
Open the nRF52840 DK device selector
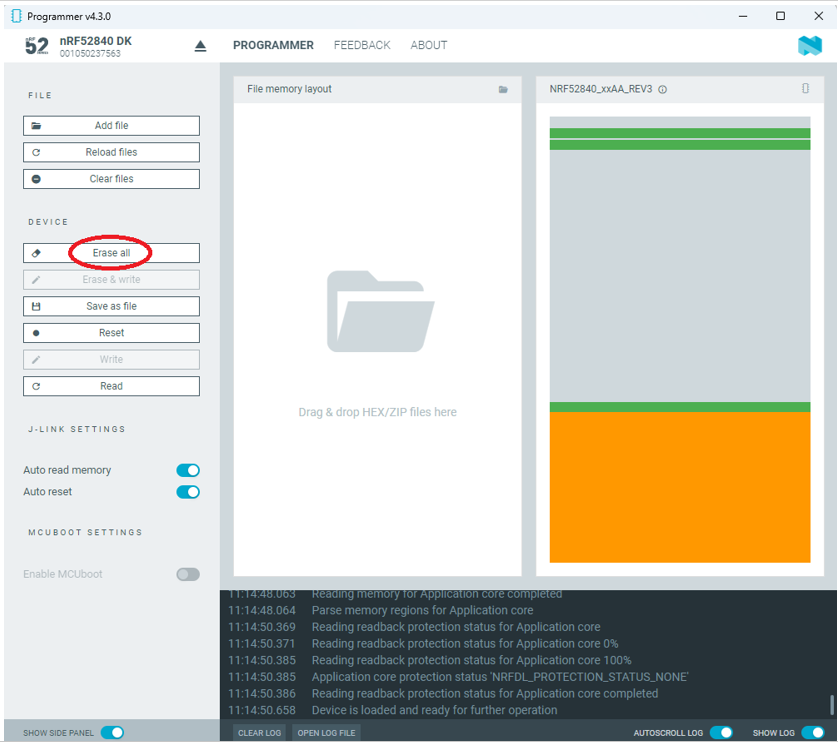tap(95, 46)
